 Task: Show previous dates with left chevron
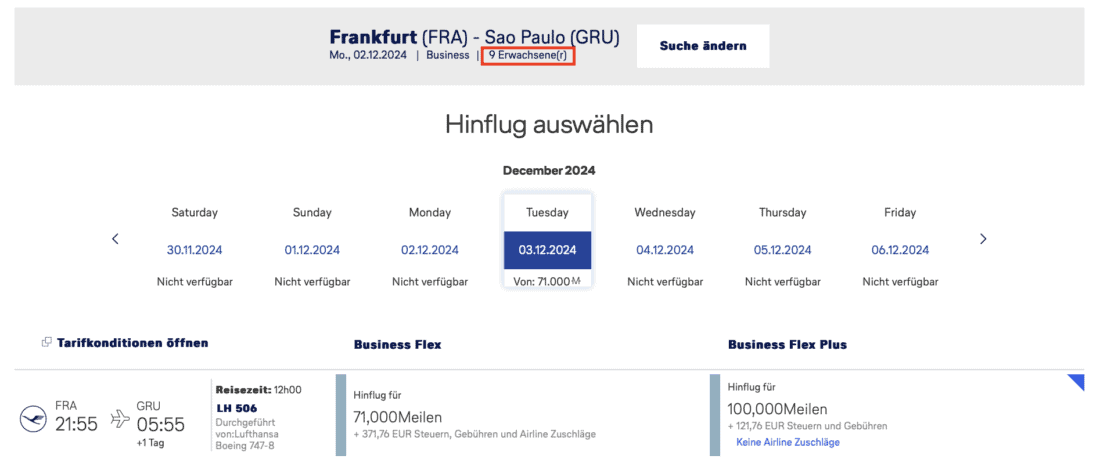tap(115, 239)
